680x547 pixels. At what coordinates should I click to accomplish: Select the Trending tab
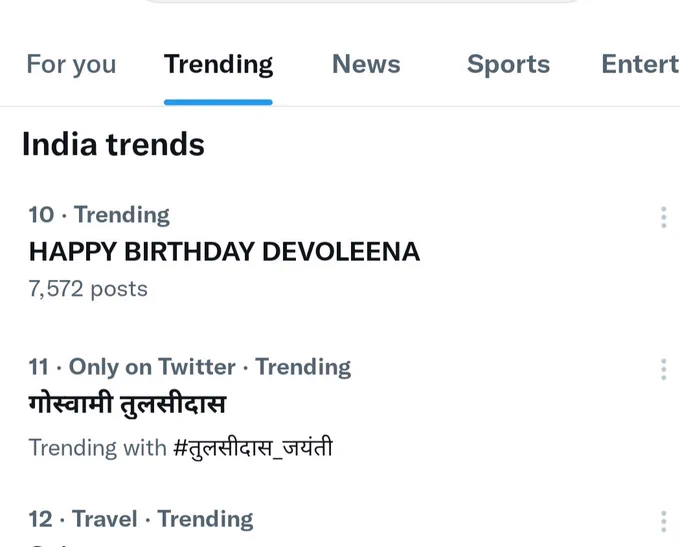[x=218, y=64]
